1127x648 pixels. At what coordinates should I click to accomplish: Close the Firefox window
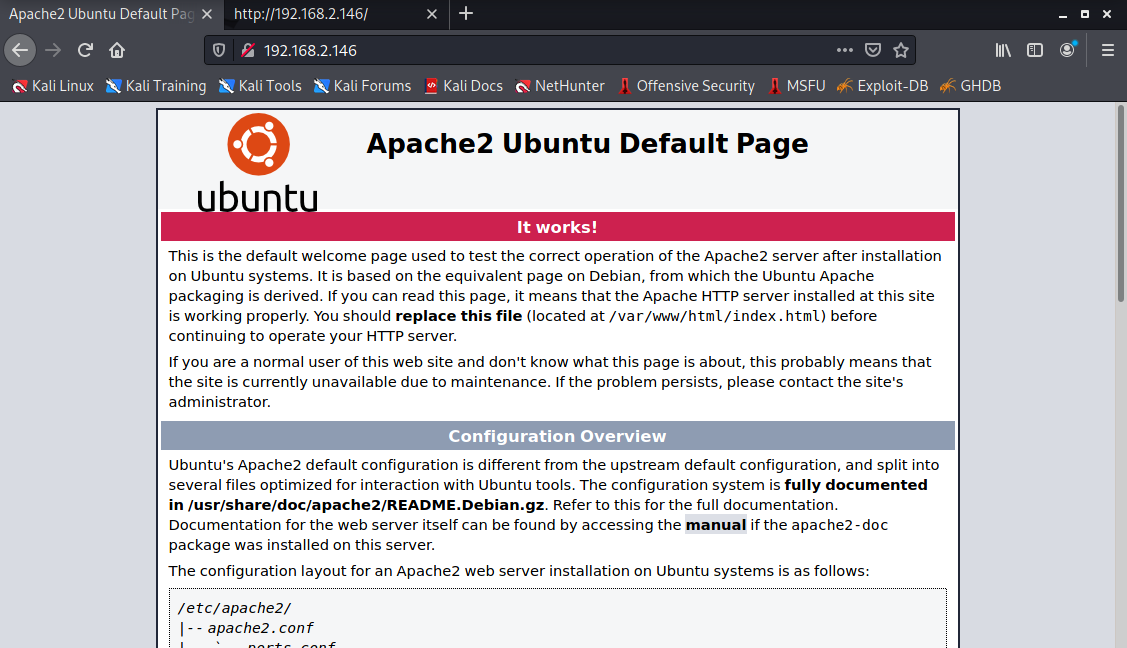pos(1107,14)
